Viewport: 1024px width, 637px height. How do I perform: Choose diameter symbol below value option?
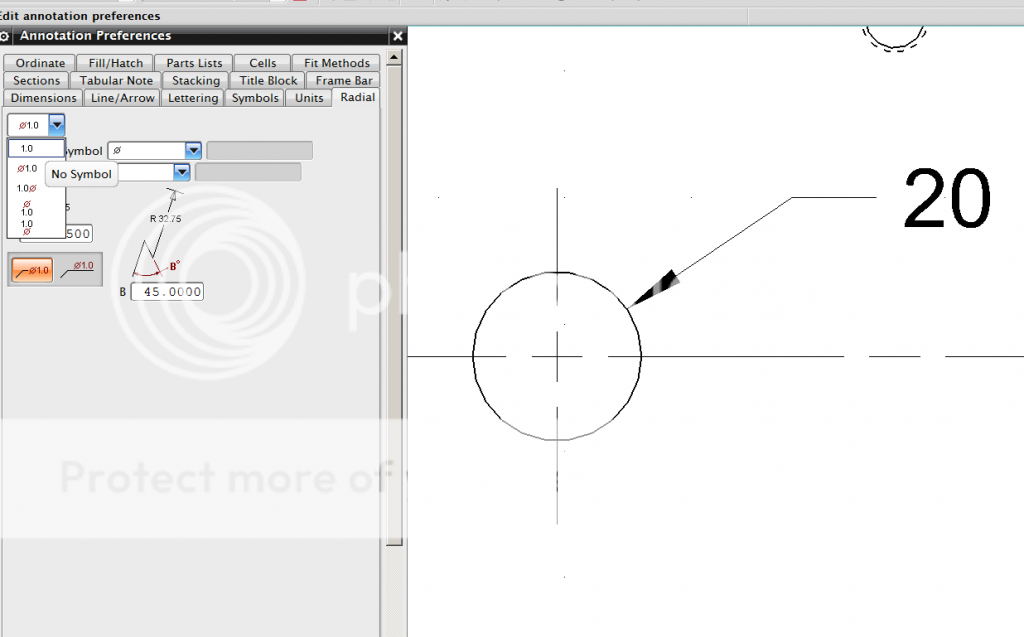click(x=27, y=227)
